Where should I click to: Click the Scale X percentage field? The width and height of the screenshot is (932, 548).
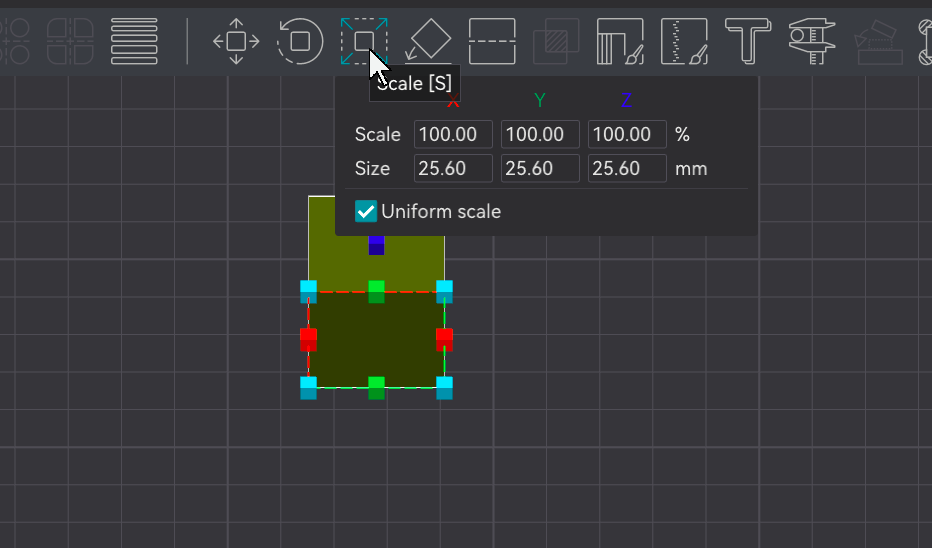point(453,134)
